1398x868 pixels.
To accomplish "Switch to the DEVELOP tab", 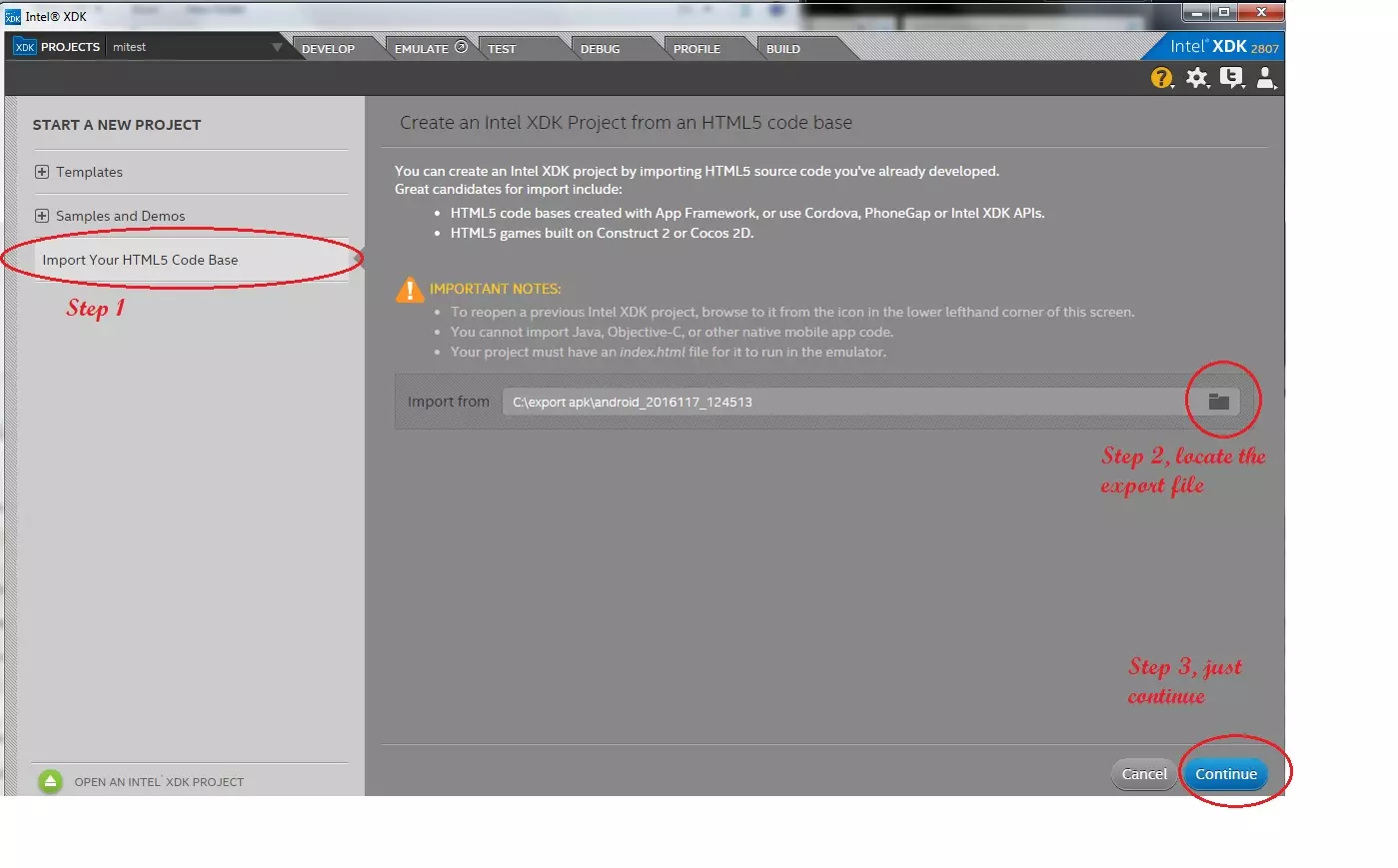I will [x=328, y=49].
